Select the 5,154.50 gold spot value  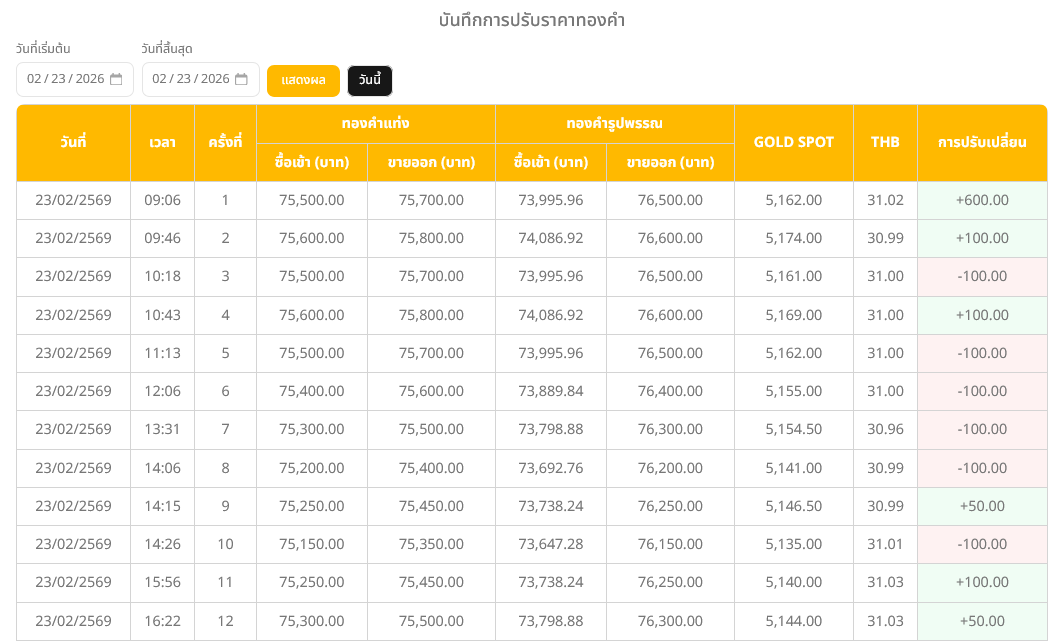point(793,429)
